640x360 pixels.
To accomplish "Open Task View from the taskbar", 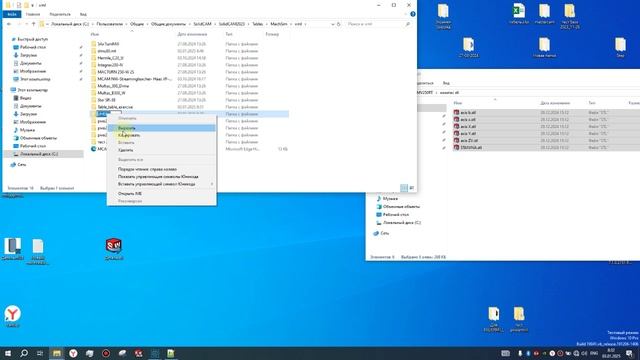I will tap(40, 353).
